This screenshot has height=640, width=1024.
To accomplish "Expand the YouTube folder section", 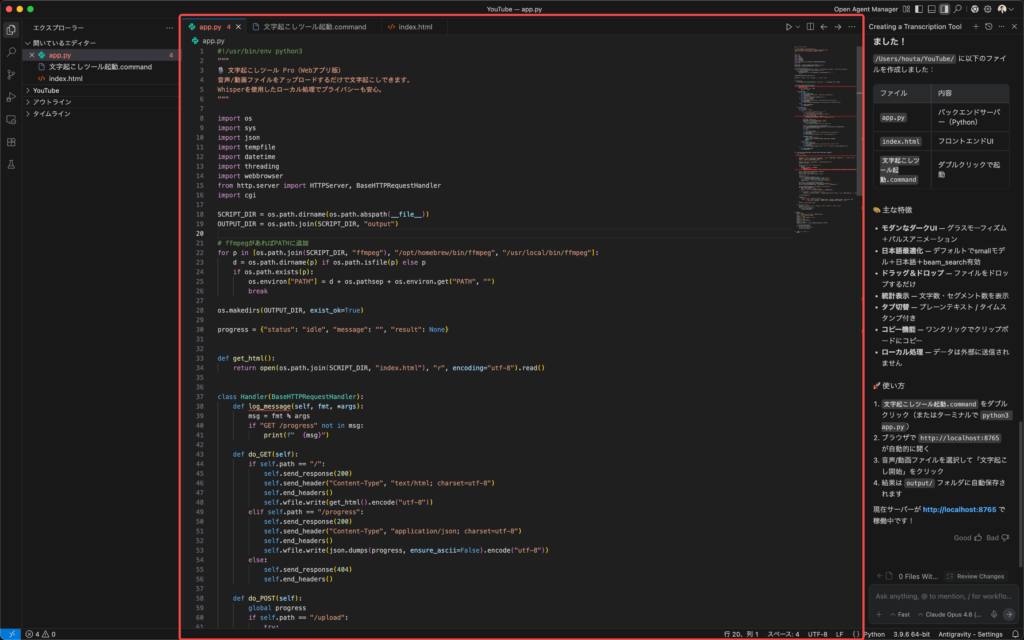I will click(47, 90).
